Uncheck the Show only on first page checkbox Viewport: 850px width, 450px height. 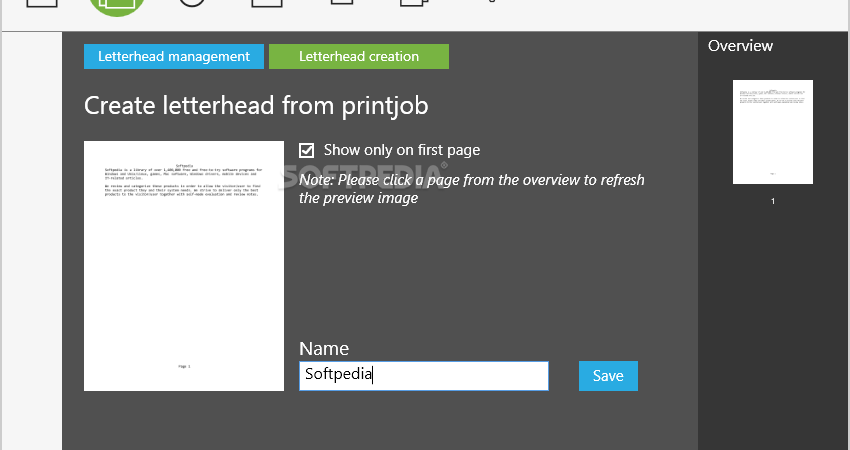point(306,151)
